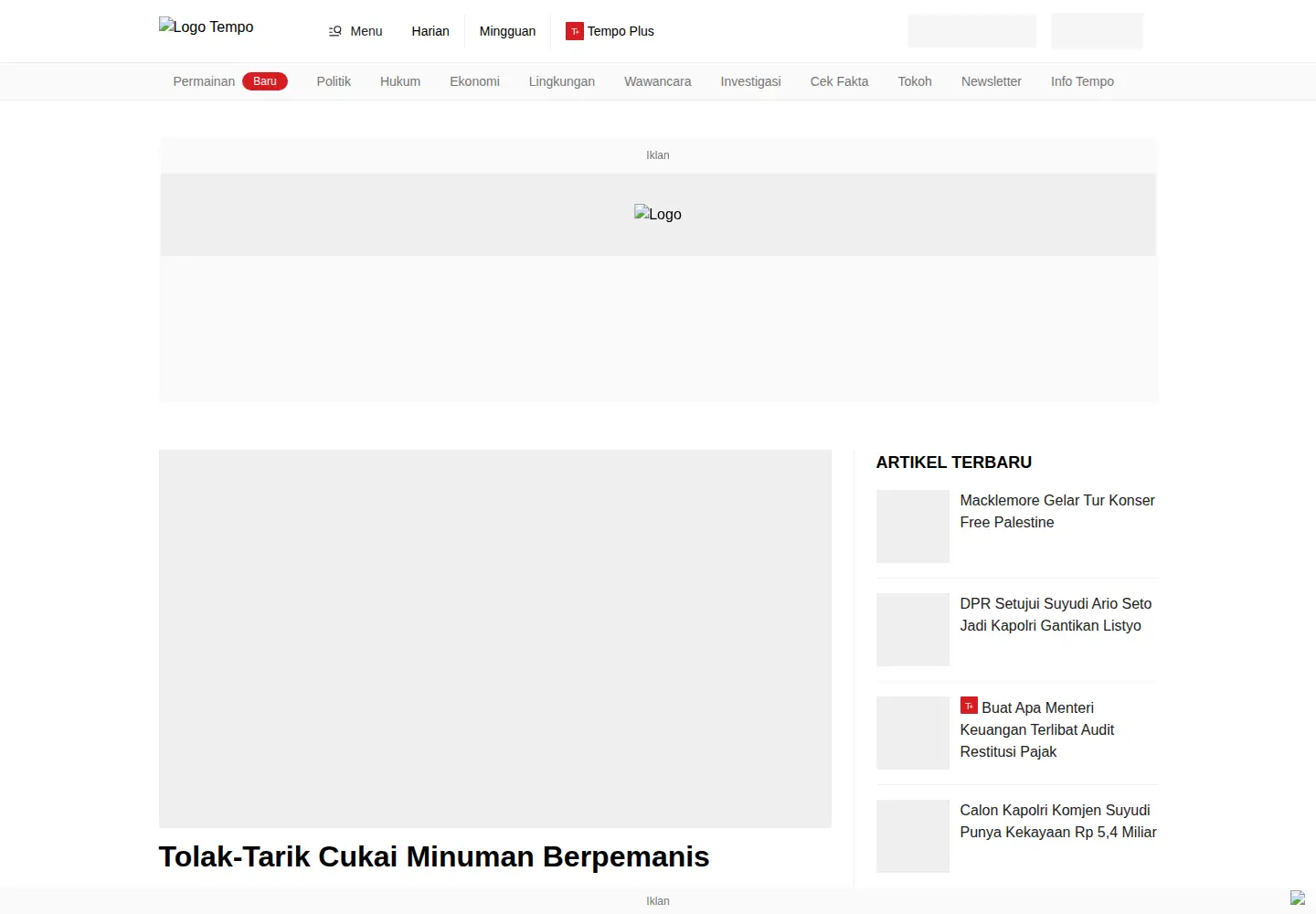Screen dimensions: 1316x914
Task: Click the Iklan label in the bottom bar
Action: pyautogui.click(x=658, y=901)
